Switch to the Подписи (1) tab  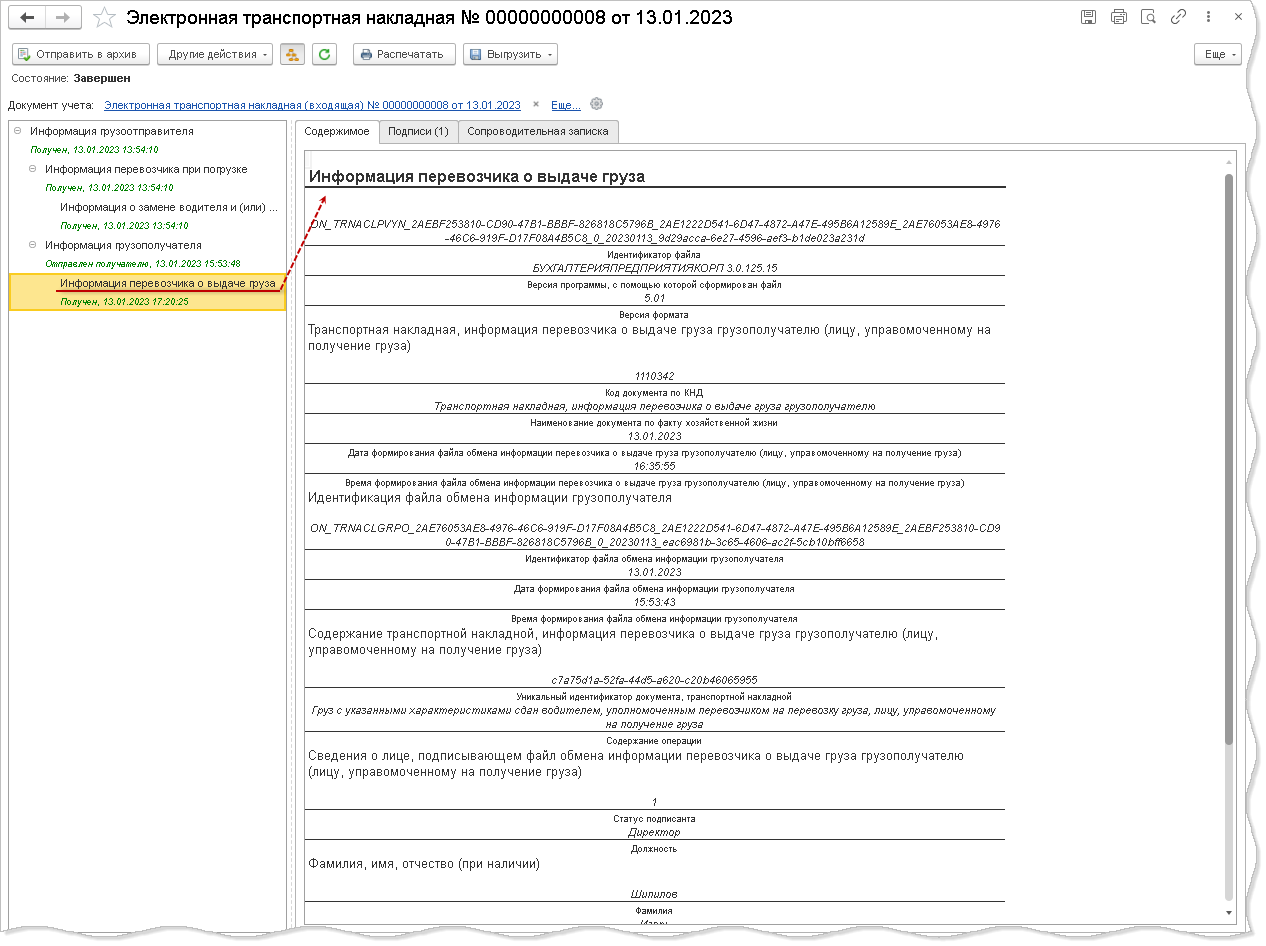pyautogui.click(x=418, y=131)
